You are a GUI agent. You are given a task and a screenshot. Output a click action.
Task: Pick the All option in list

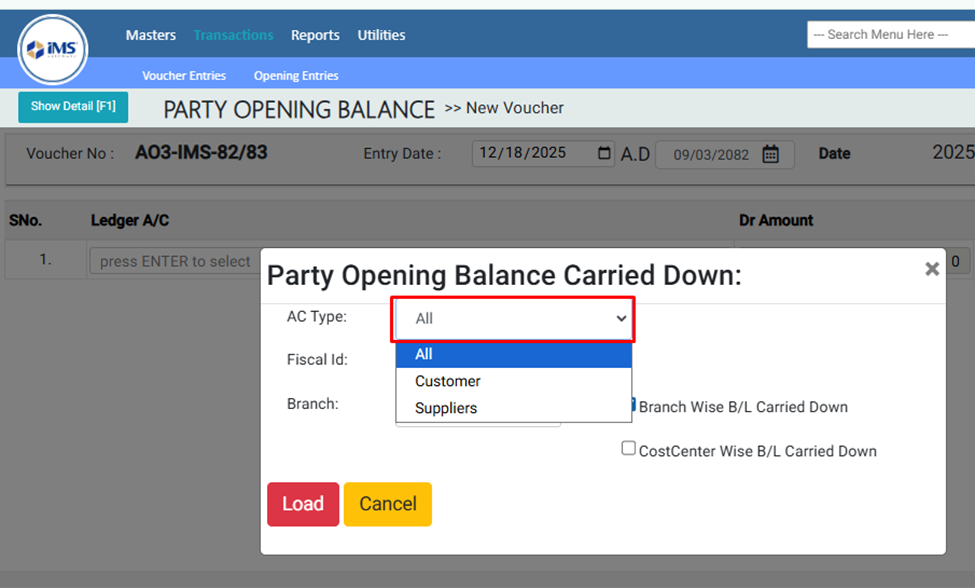424,354
